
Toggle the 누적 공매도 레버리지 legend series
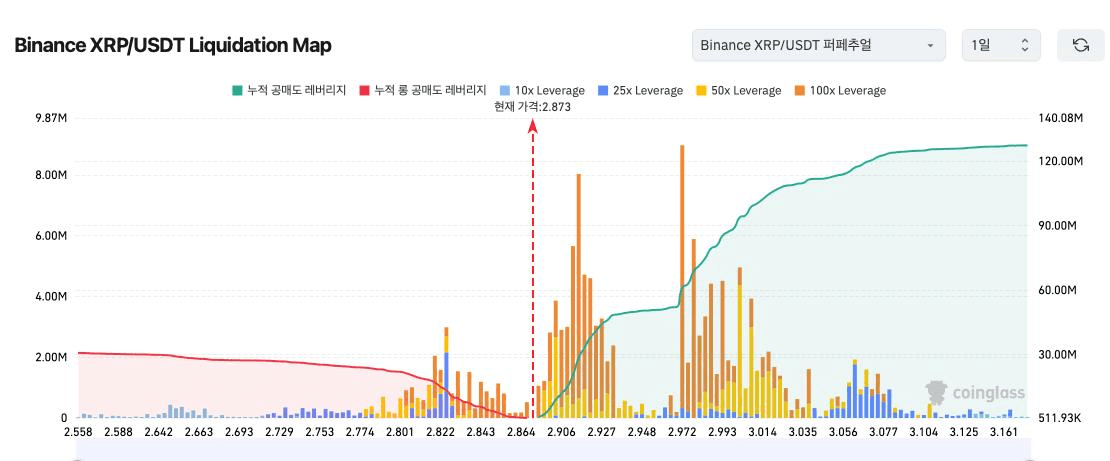(289, 91)
